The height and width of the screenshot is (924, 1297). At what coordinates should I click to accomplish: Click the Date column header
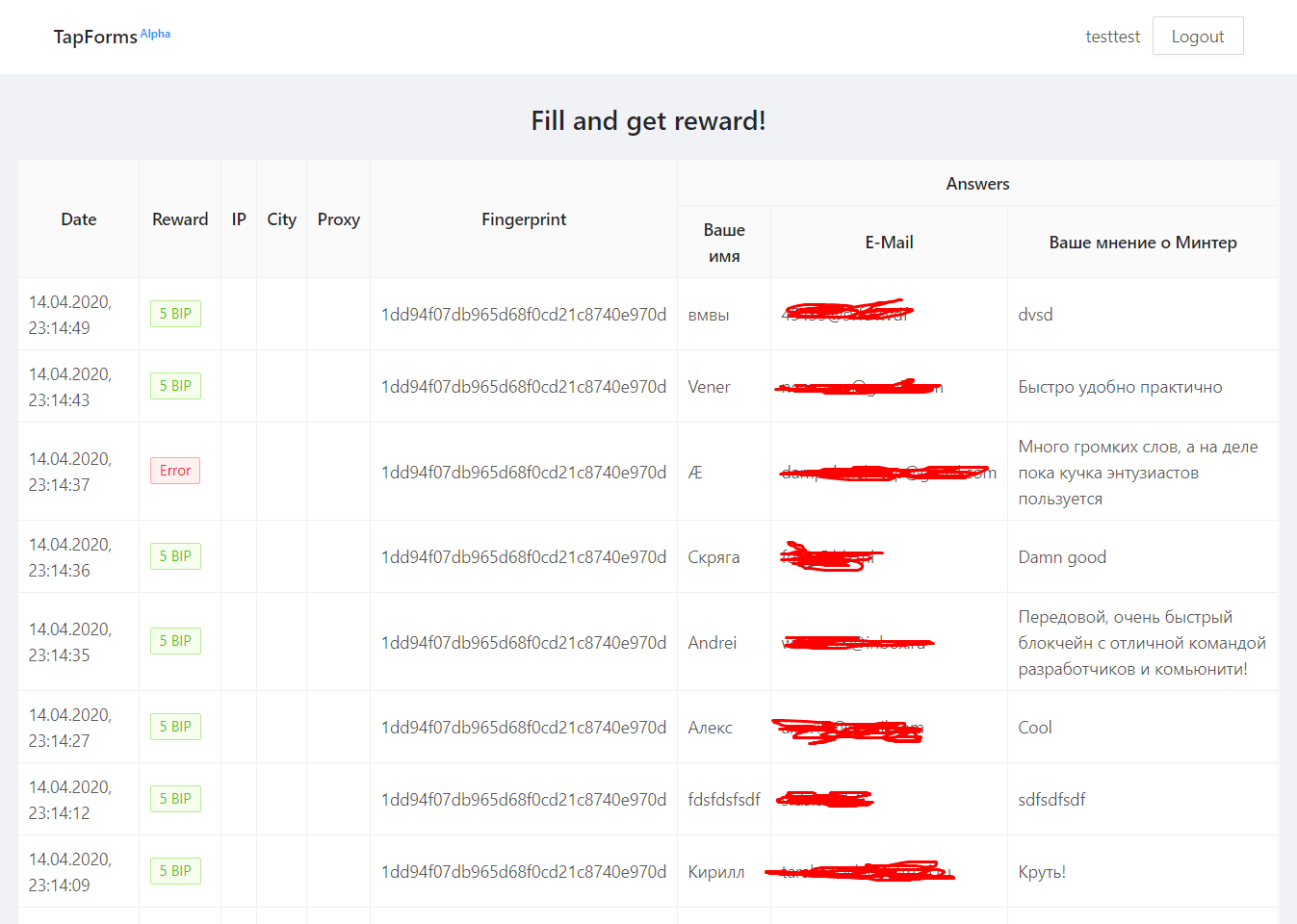(79, 219)
